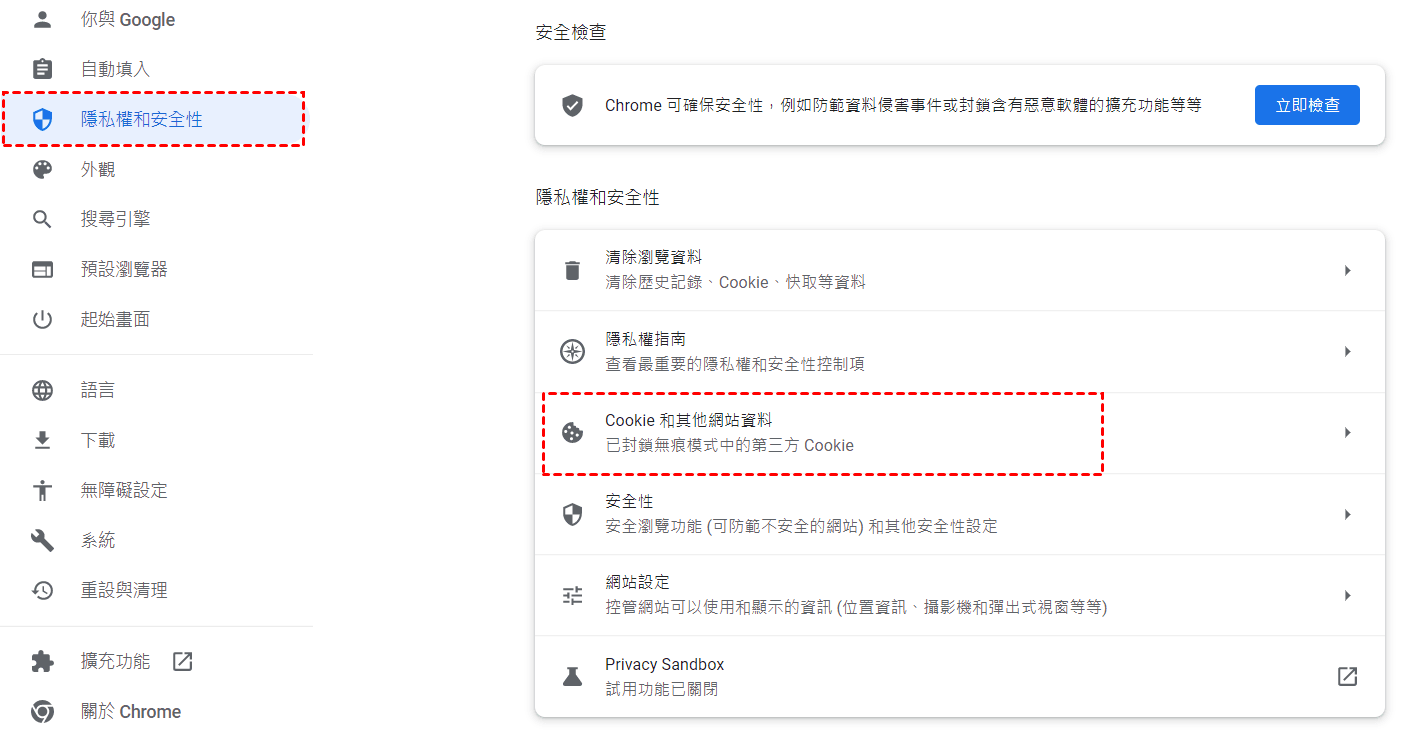Click the cookie icon in the Cookie row
This screenshot has height=738, width=1411.
(x=572, y=433)
